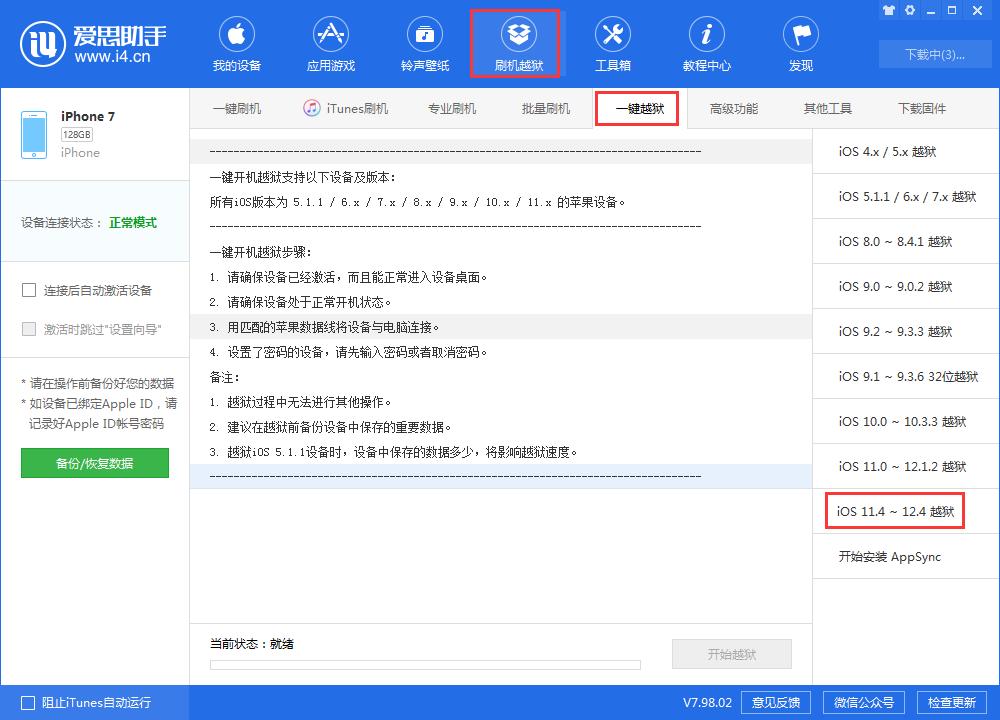
Task: Open the 教程中心 section
Action: [707, 42]
